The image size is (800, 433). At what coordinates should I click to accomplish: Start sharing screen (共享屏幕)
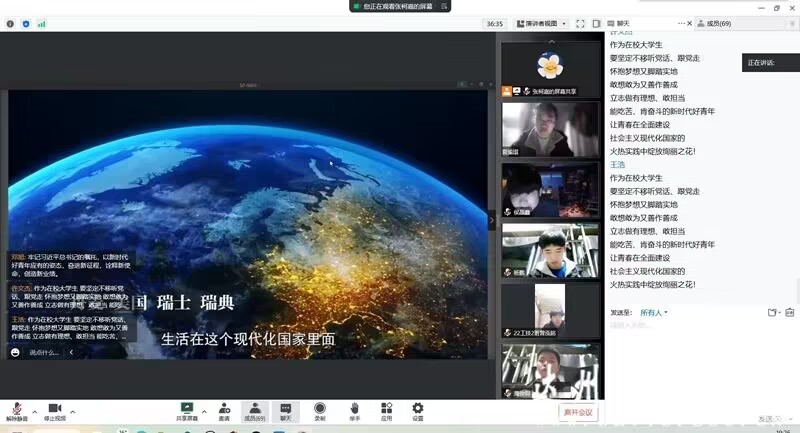(x=187, y=412)
